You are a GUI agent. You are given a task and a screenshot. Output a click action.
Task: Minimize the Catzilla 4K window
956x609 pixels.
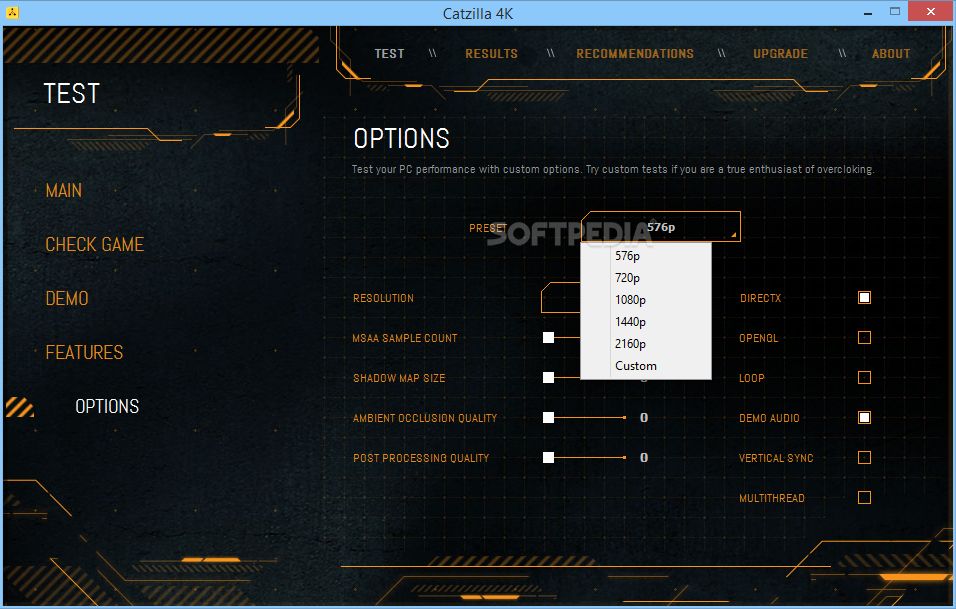click(868, 12)
